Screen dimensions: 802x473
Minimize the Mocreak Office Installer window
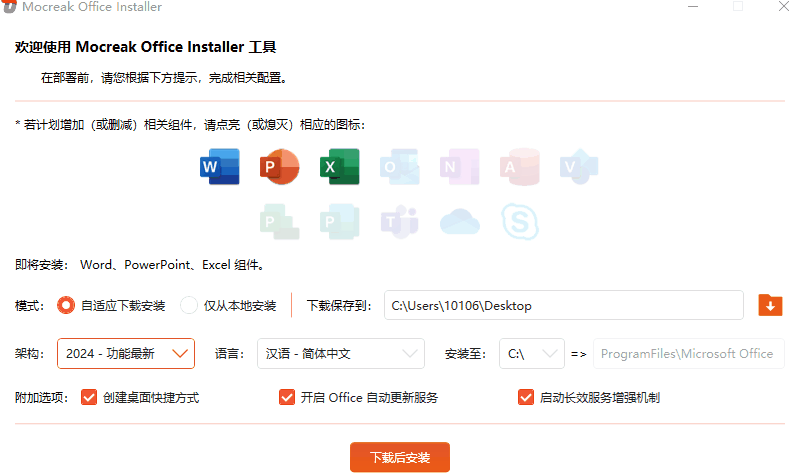coord(693,7)
